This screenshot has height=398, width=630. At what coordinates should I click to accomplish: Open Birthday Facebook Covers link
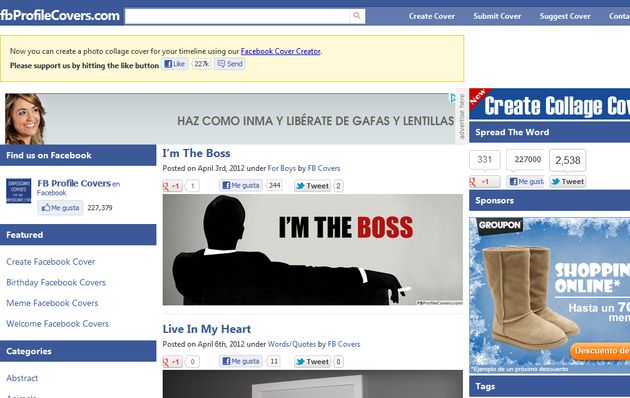(56, 282)
